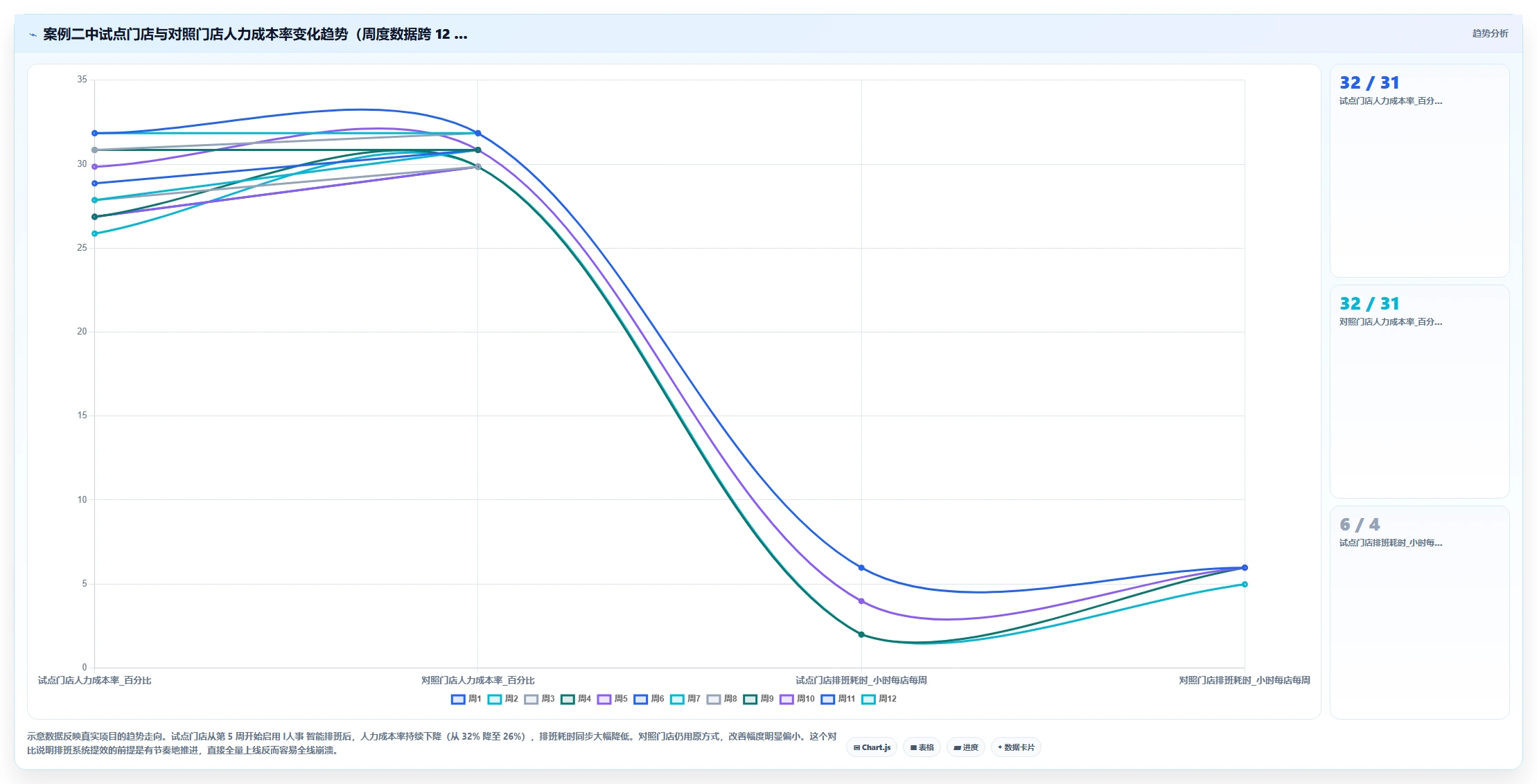Toggle the 周1 legend series
Viewport: 1537px width, 784px height.
pyautogui.click(x=466, y=699)
